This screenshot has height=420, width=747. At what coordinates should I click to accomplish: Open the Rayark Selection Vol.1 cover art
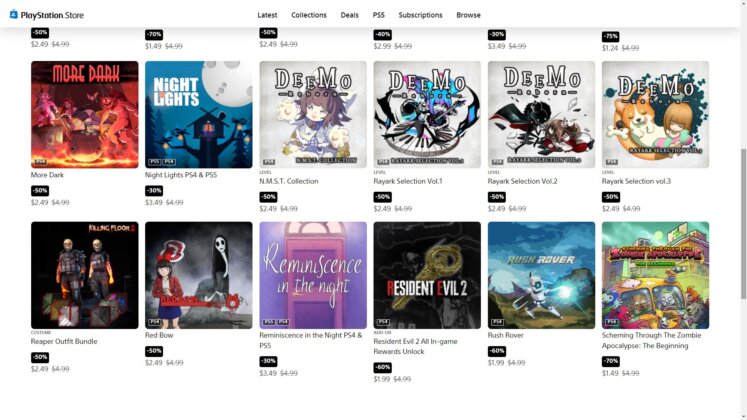coord(427,114)
